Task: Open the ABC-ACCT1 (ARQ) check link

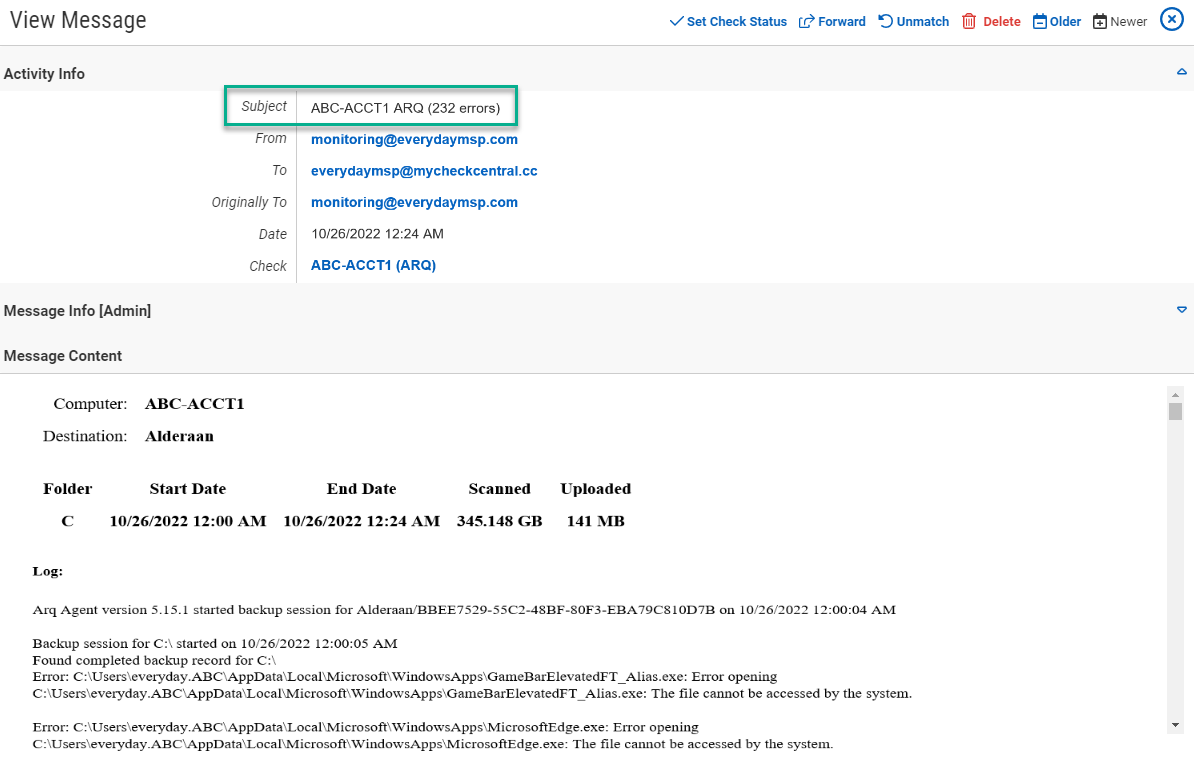Action: (372, 265)
